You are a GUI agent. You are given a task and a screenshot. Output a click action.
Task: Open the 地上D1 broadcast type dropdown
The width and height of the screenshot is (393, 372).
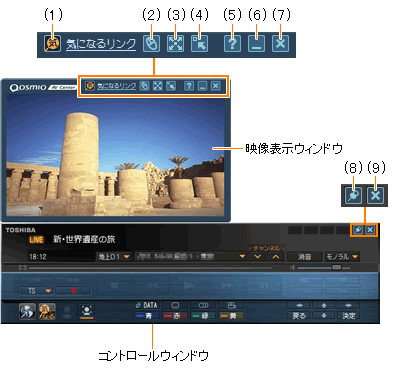(x=114, y=257)
